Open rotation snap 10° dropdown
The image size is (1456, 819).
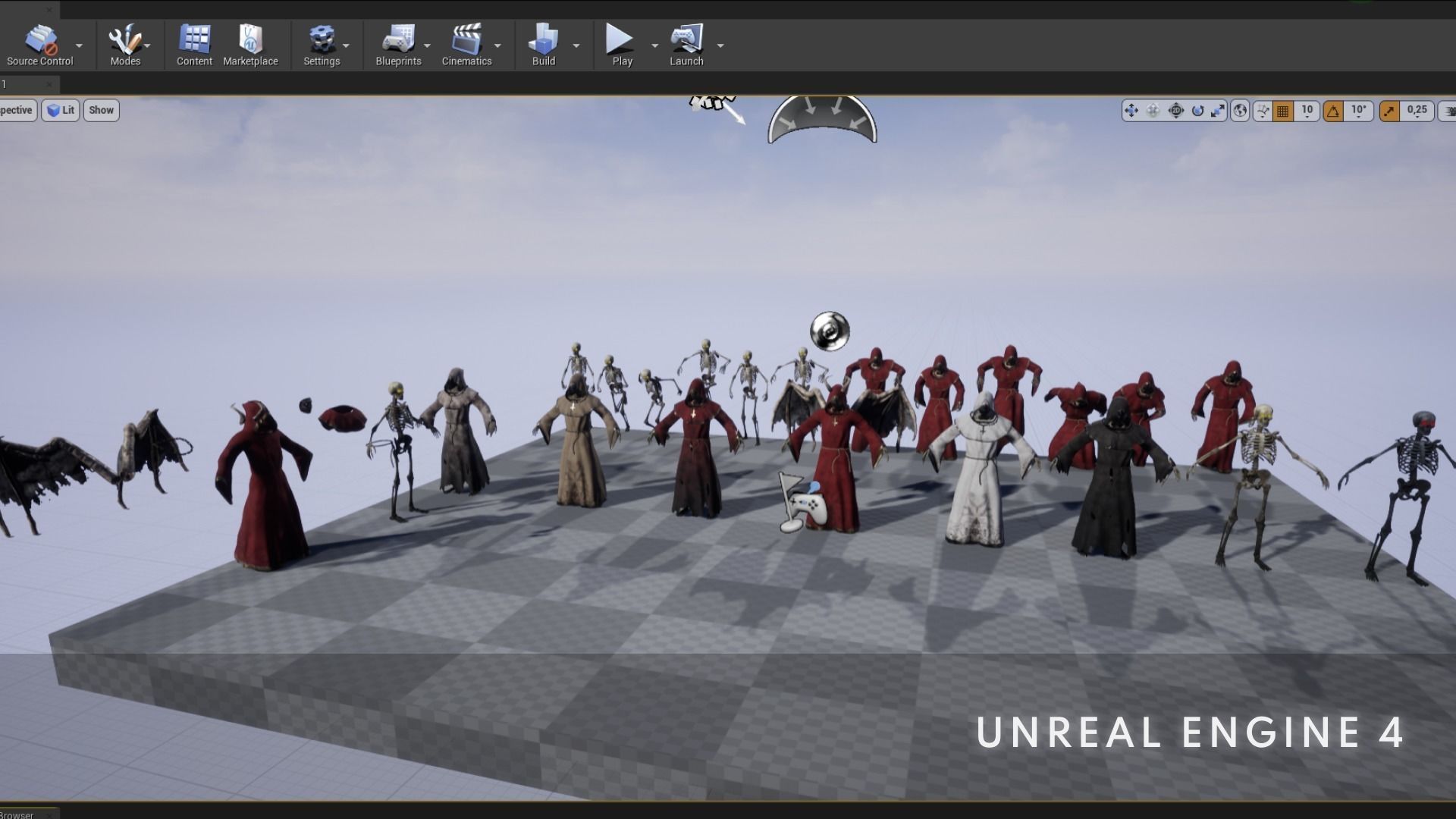pyautogui.click(x=1358, y=111)
